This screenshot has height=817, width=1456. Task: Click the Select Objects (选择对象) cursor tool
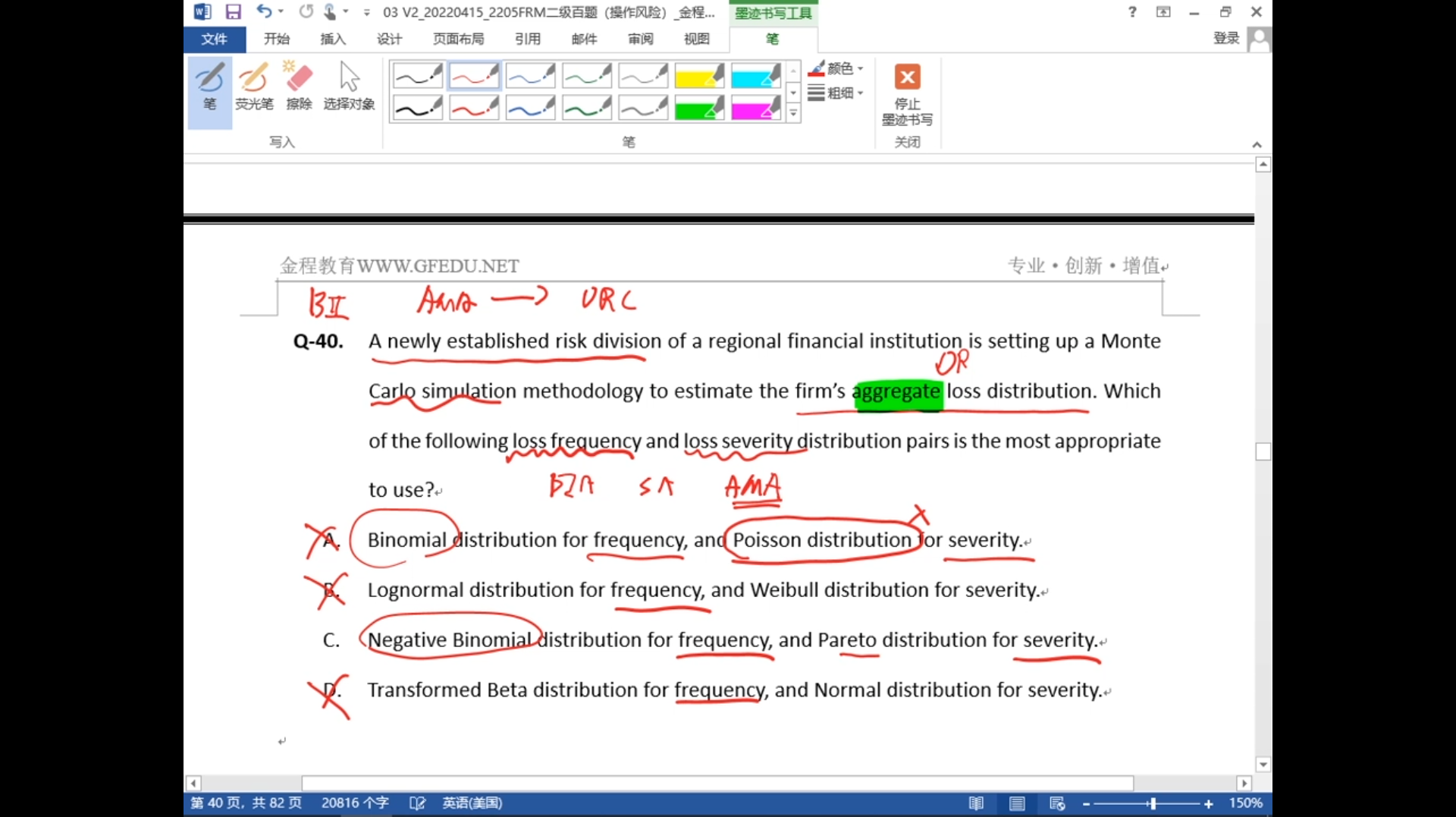tap(349, 86)
